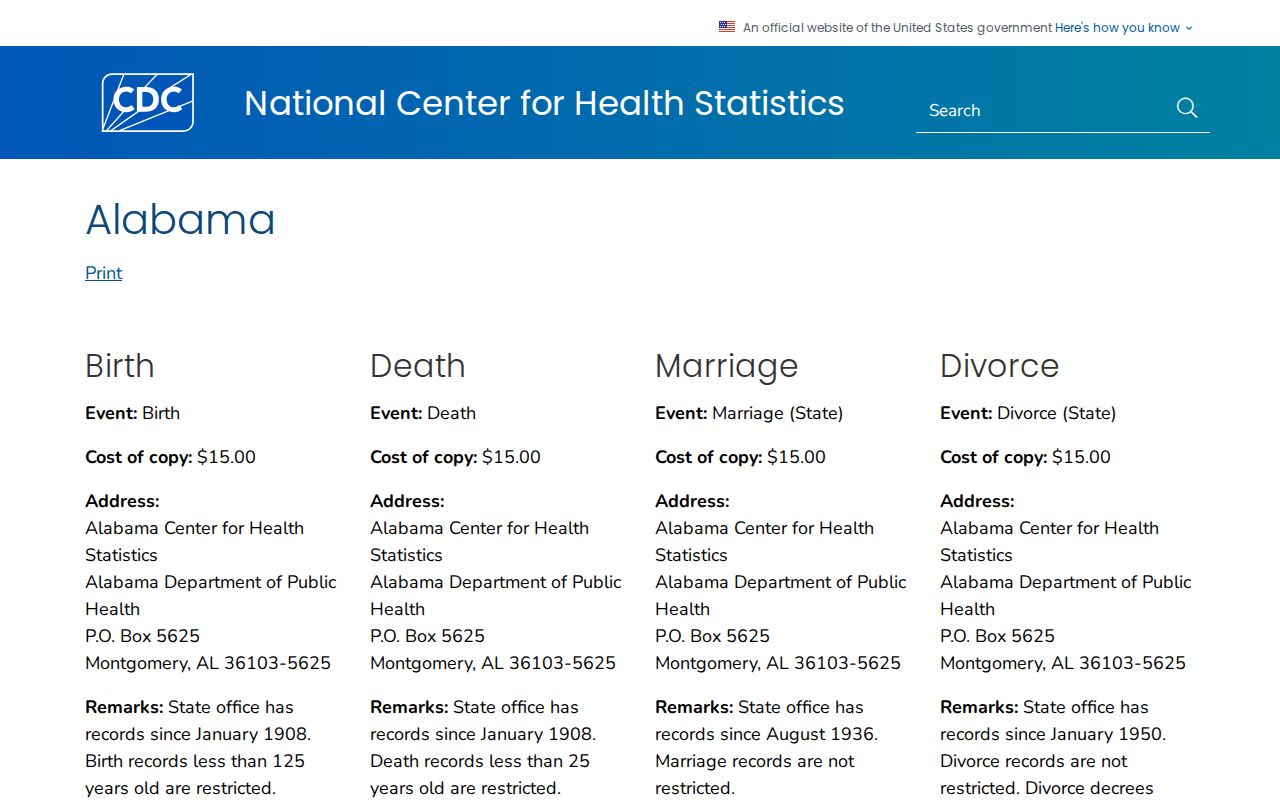1280x800 pixels.
Task: Click "Event: Birth" text
Action: tap(133, 413)
